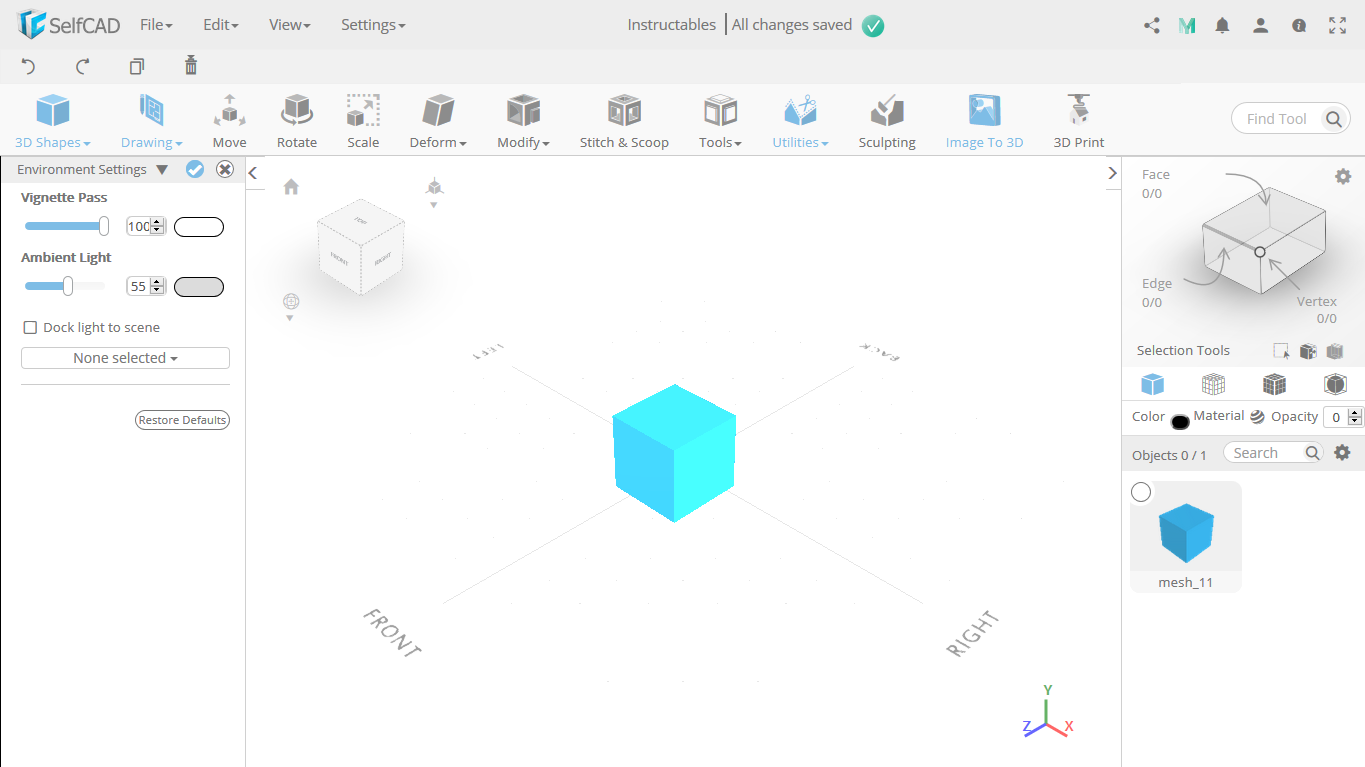Open the notifications bell

point(1222,26)
